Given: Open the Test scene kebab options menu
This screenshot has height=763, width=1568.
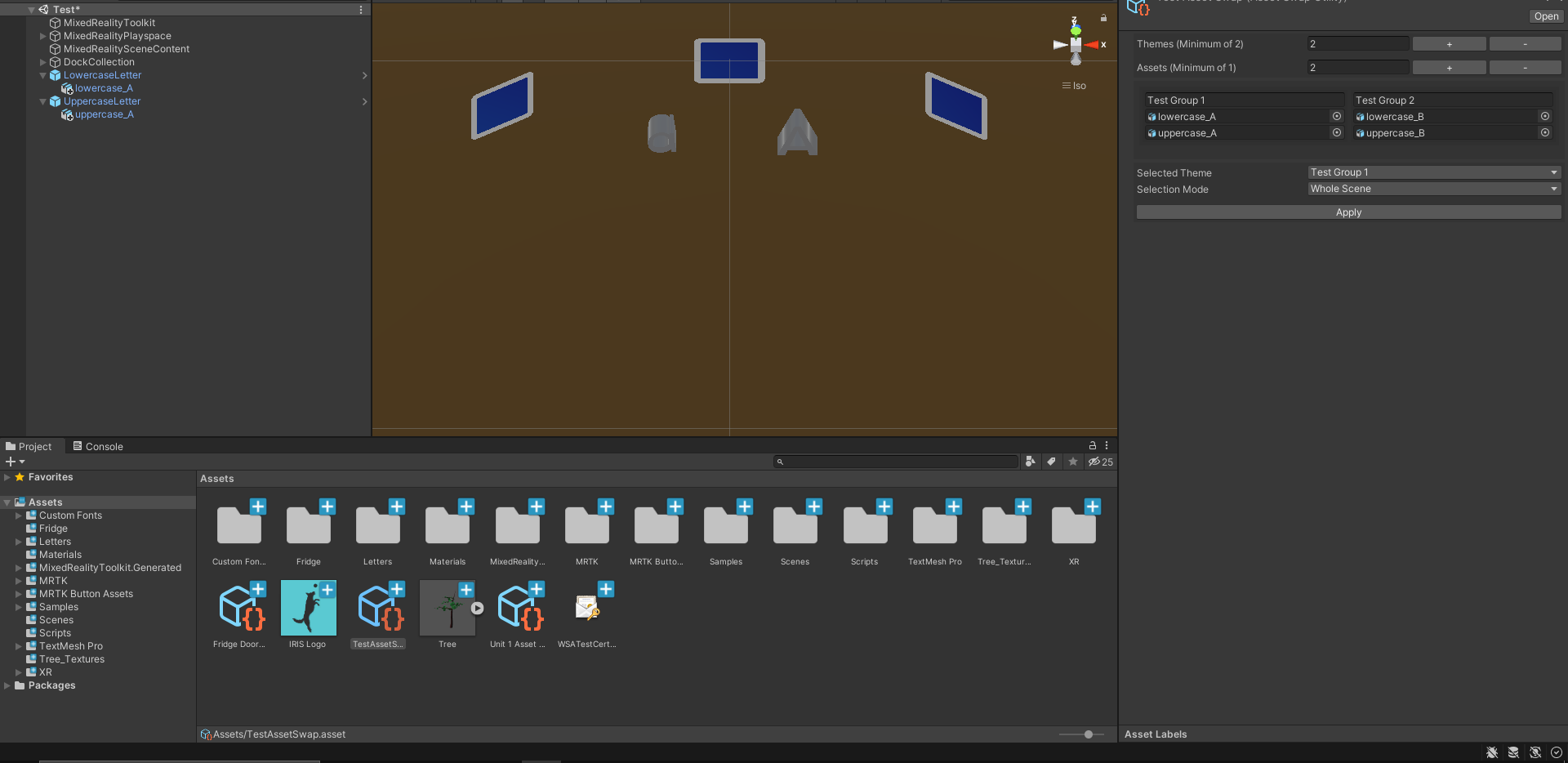Looking at the screenshot, I should point(361,10).
